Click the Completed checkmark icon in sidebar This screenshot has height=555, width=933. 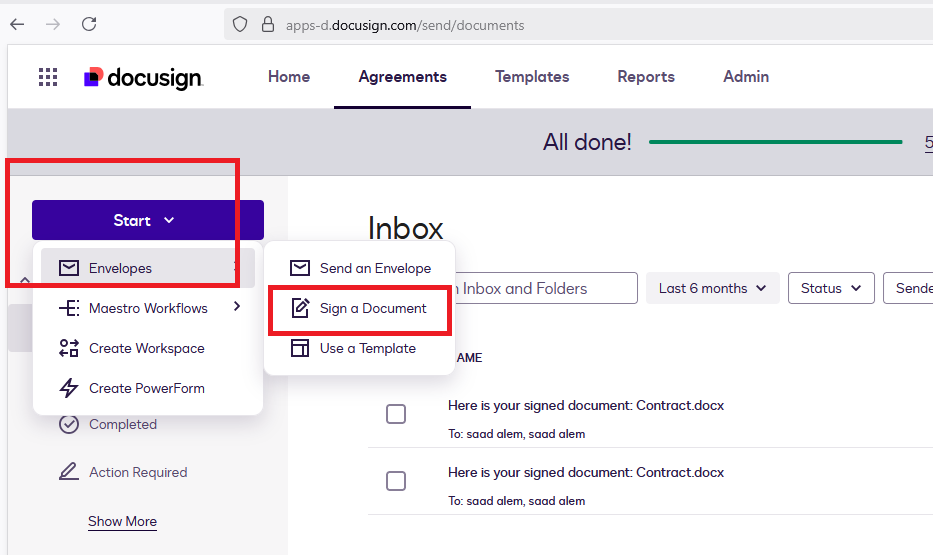(x=69, y=424)
